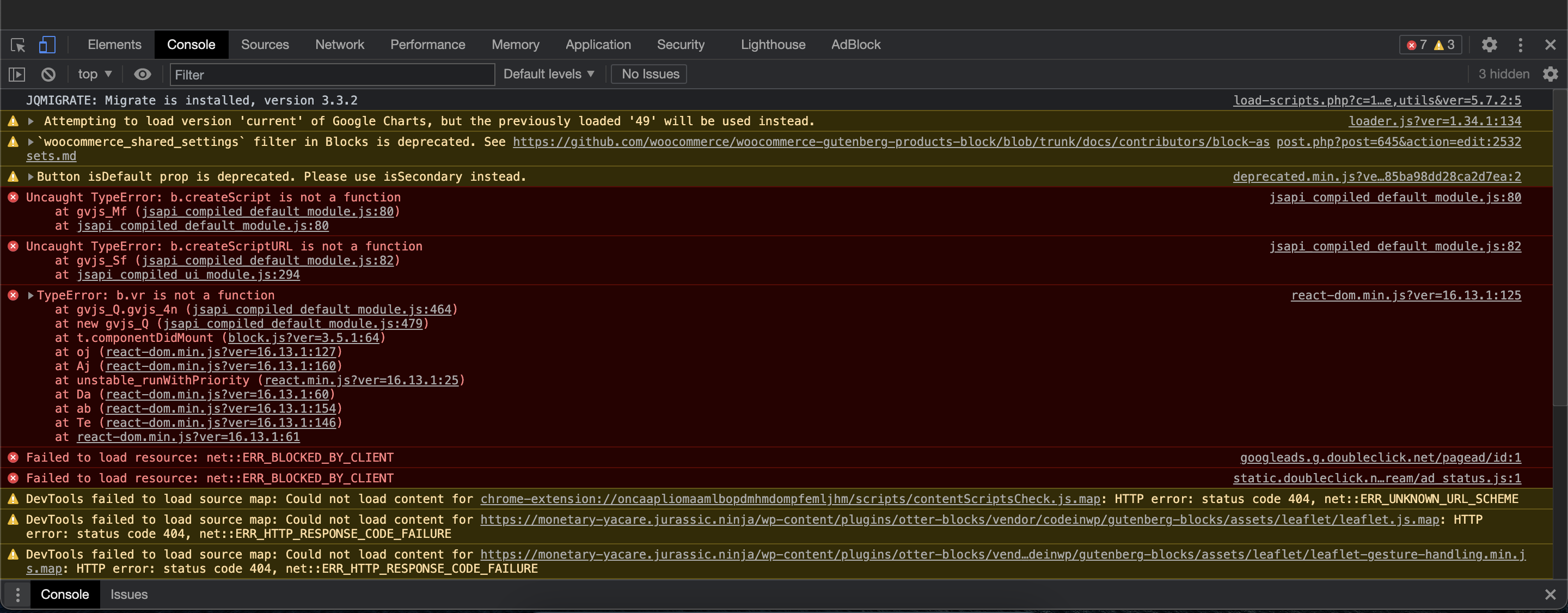Viewport: 1568px width, 613px height.
Task: Open the 'top' frame context dropdown
Action: (94, 73)
